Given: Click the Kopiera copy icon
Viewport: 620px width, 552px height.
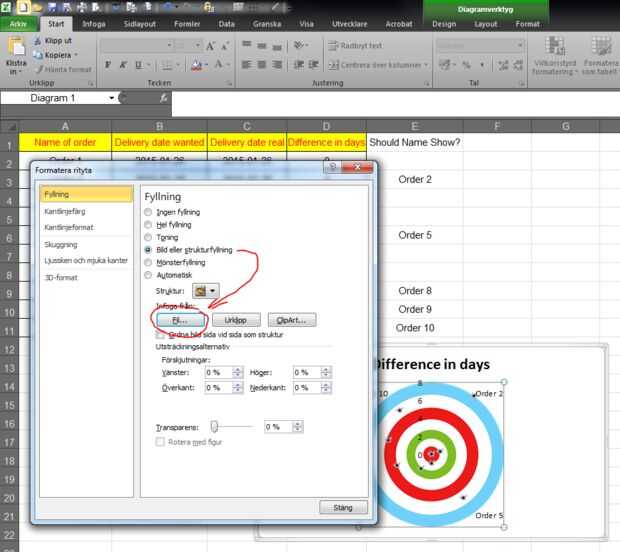Looking at the screenshot, I should click(x=37, y=55).
